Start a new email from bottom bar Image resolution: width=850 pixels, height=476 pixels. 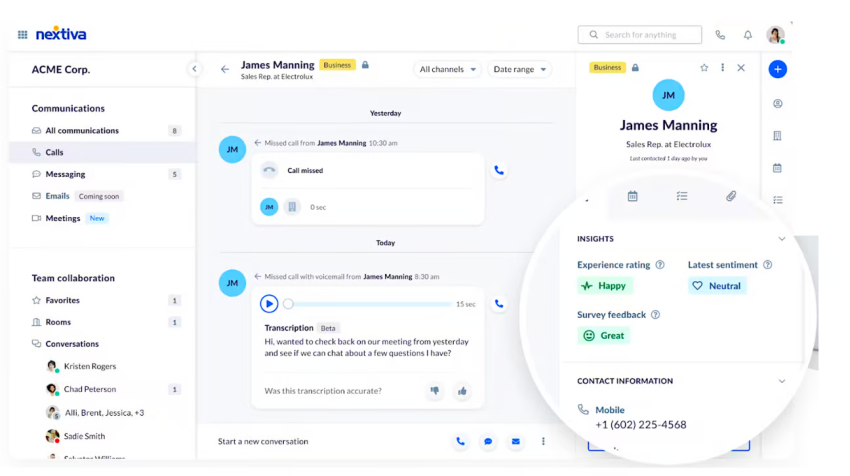[x=516, y=441]
